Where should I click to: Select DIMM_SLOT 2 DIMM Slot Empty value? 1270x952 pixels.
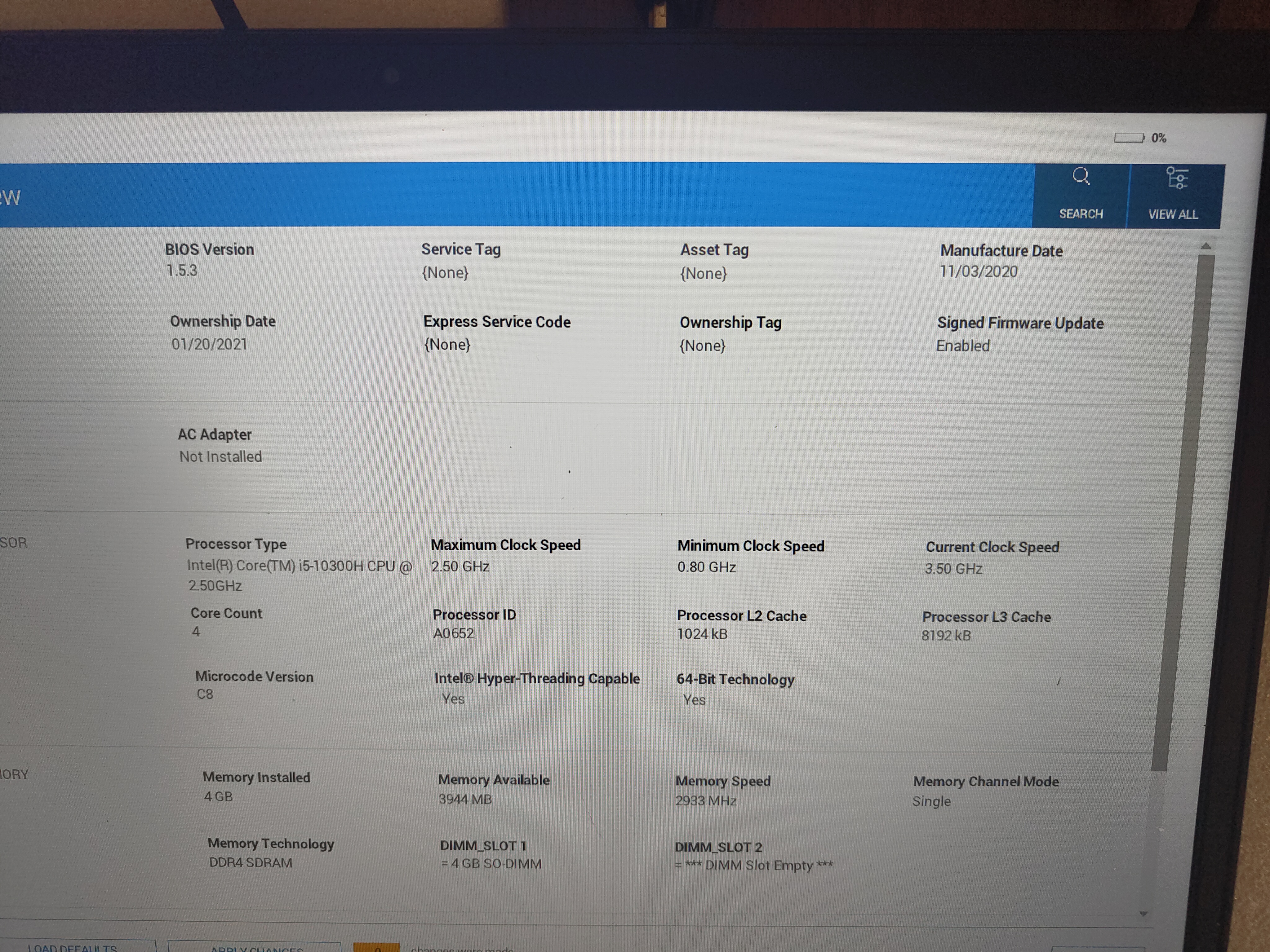coord(753,865)
